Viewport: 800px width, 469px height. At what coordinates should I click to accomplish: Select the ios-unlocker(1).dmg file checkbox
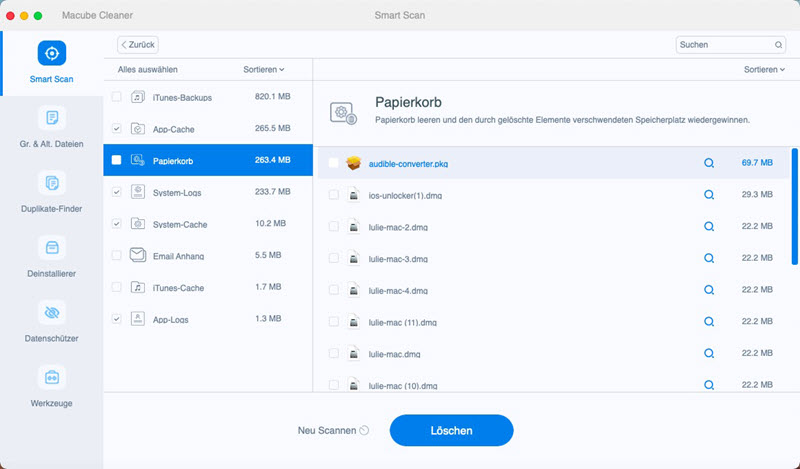333,194
